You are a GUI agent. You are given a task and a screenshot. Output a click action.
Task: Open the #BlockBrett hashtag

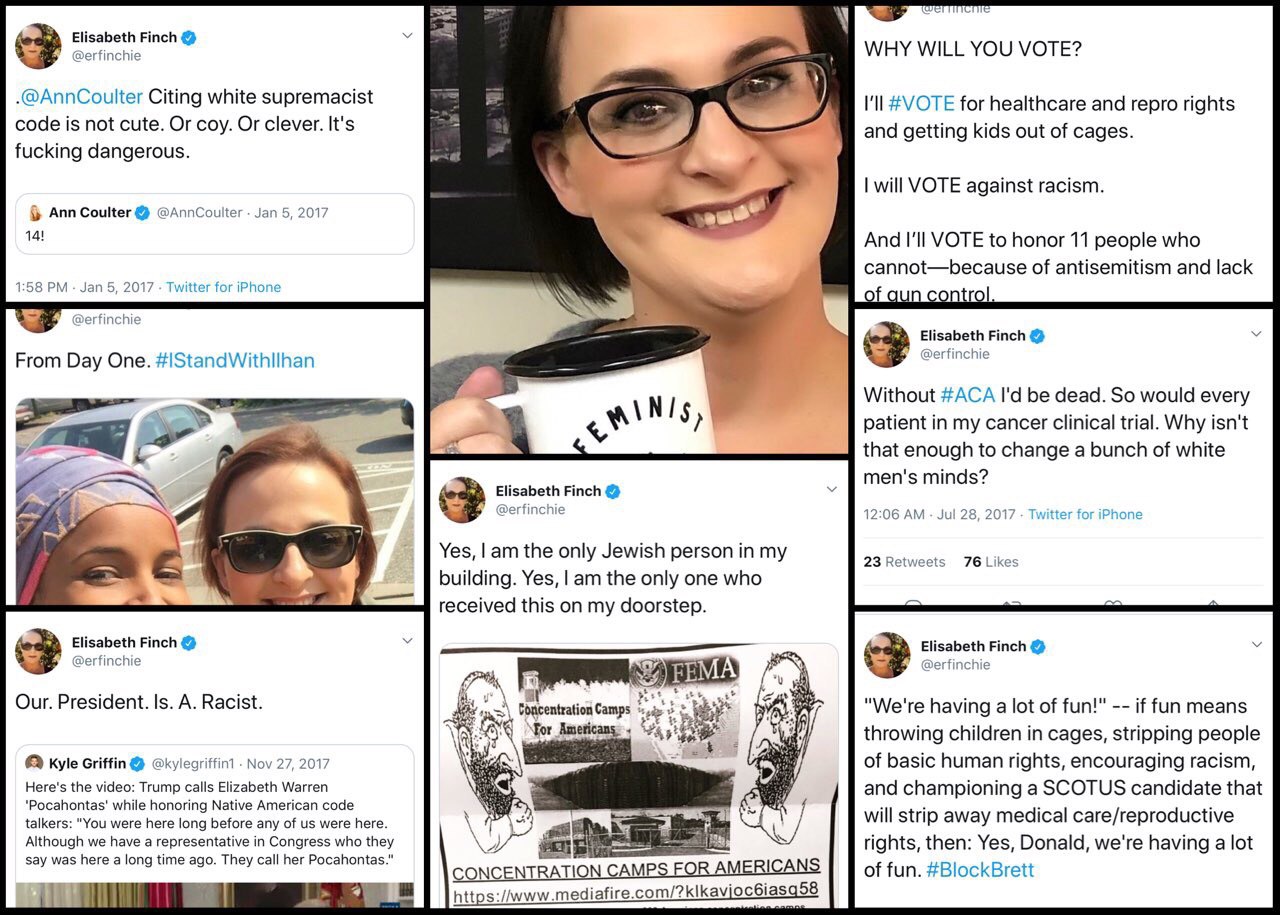click(980, 870)
